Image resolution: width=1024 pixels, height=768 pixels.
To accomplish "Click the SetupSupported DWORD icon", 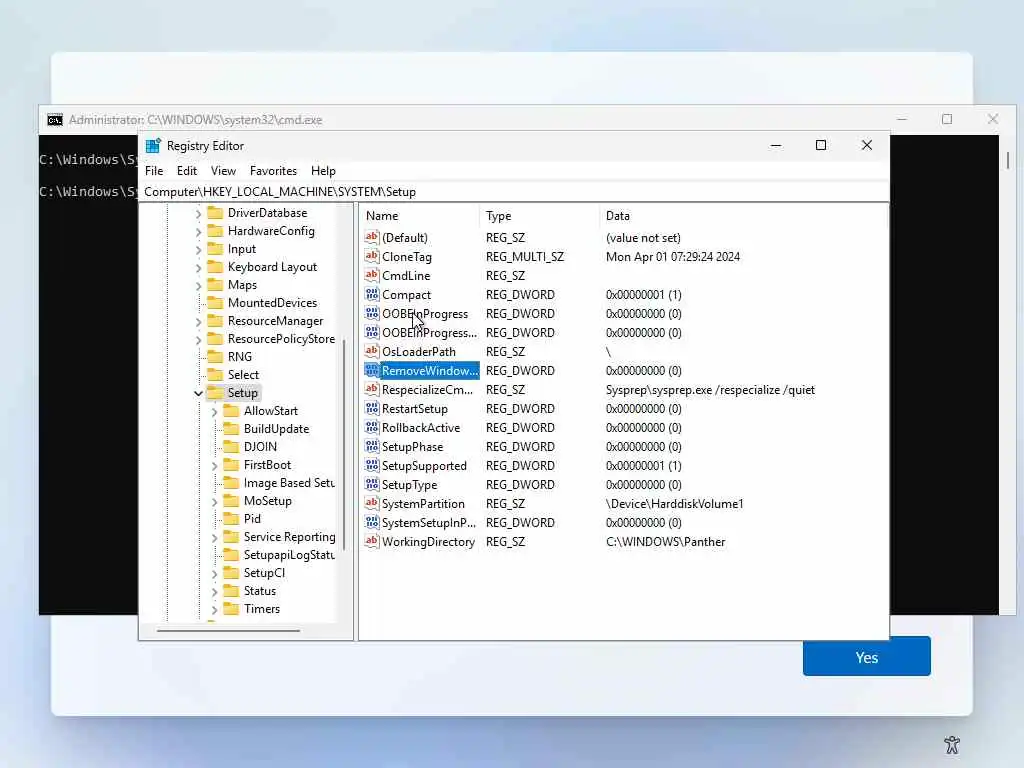I will 372,466.
